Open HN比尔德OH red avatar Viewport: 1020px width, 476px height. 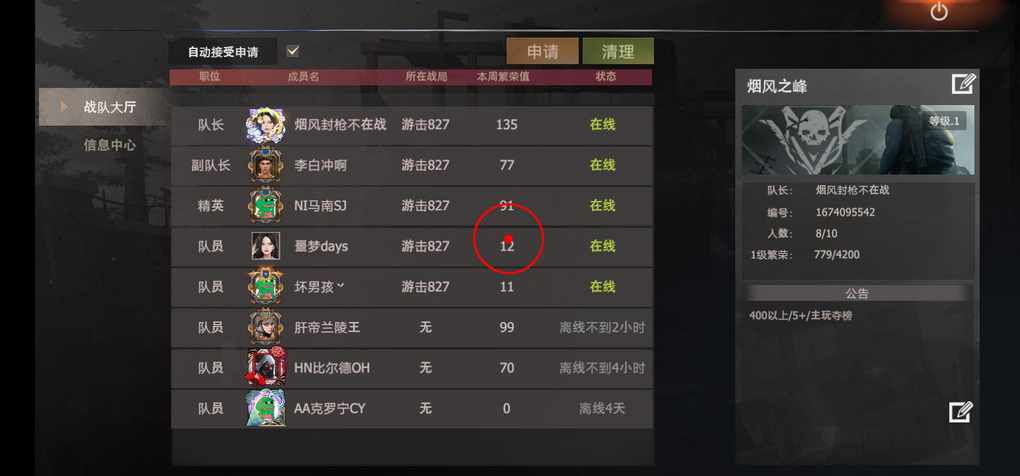265,367
